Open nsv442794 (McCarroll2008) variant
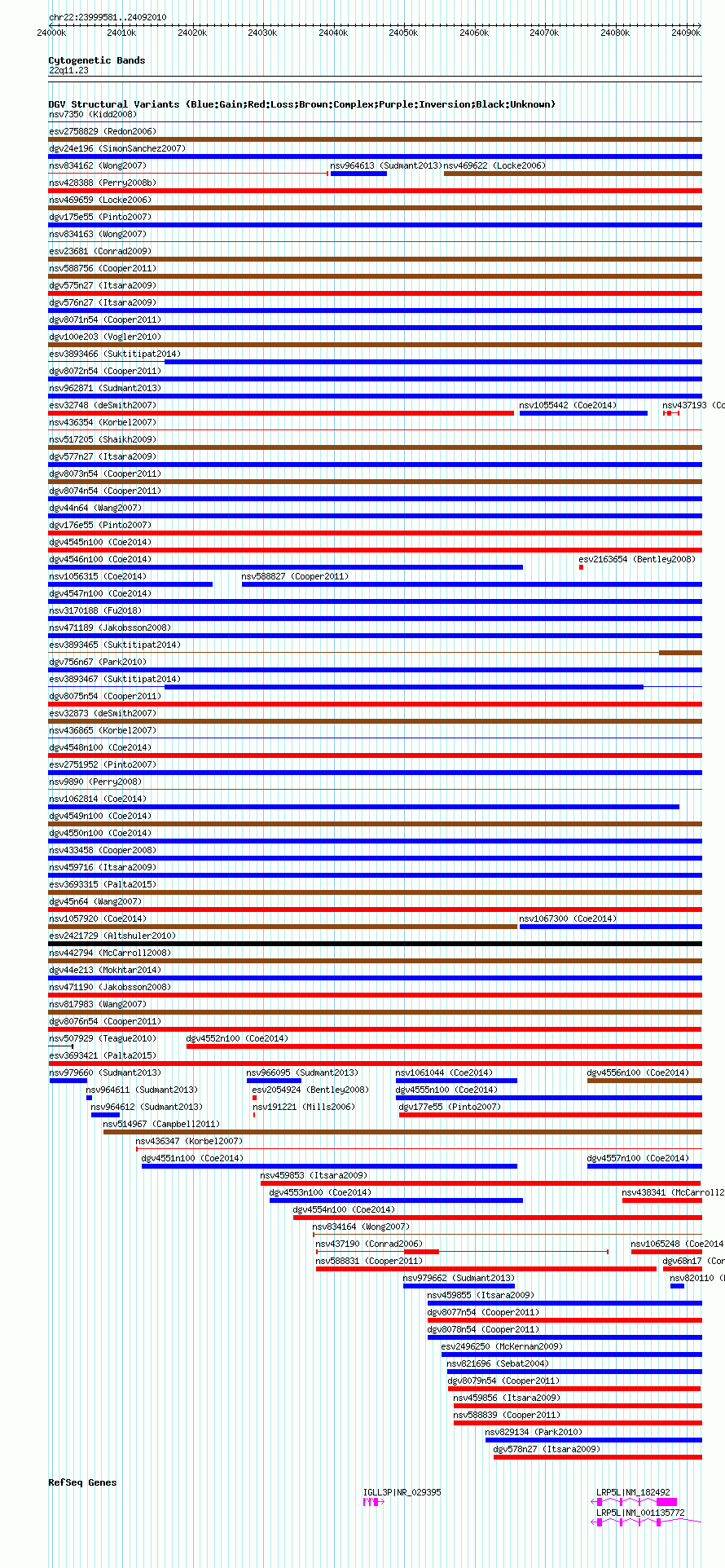 click(110, 953)
